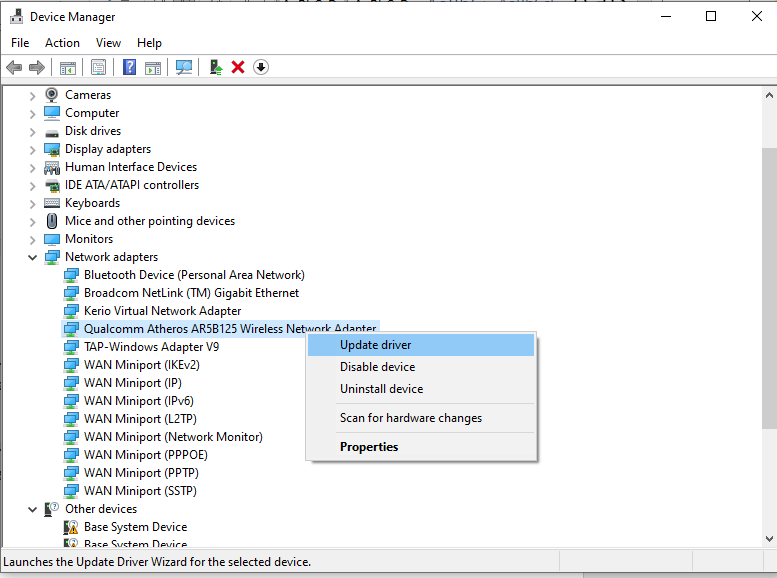The width and height of the screenshot is (777, 578).
Task: Click Scan for hardware changes toolbar icon
Action: pyautogui.click(x=184, y=67)
